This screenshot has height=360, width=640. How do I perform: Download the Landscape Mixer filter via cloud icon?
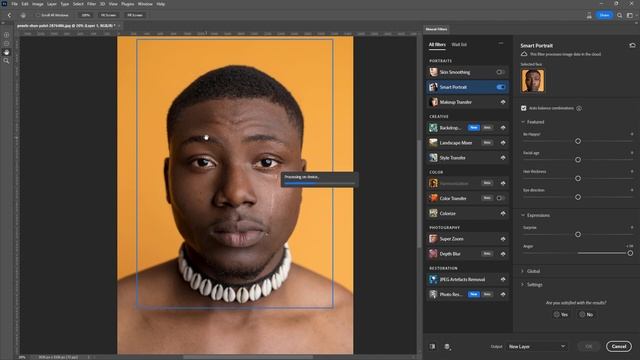pyautogui.click(x=503, y=143)
